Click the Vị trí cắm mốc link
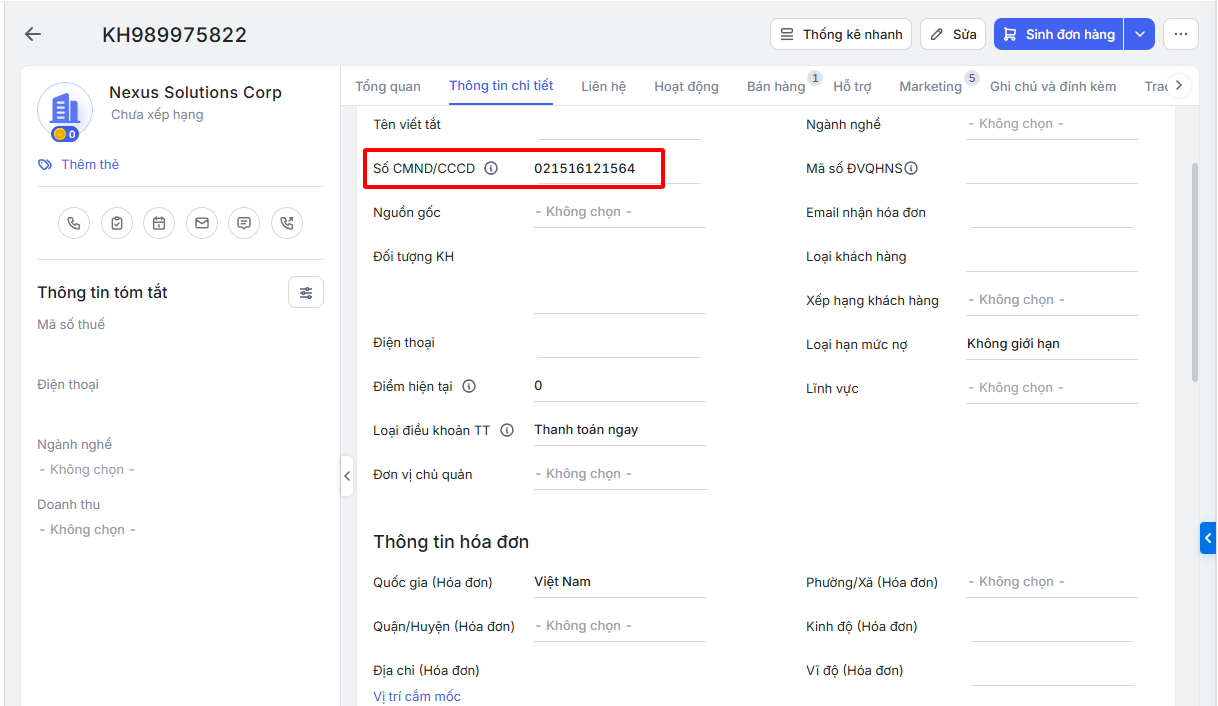This screenshot has height=706, width=1218. (x=417, y=696)
